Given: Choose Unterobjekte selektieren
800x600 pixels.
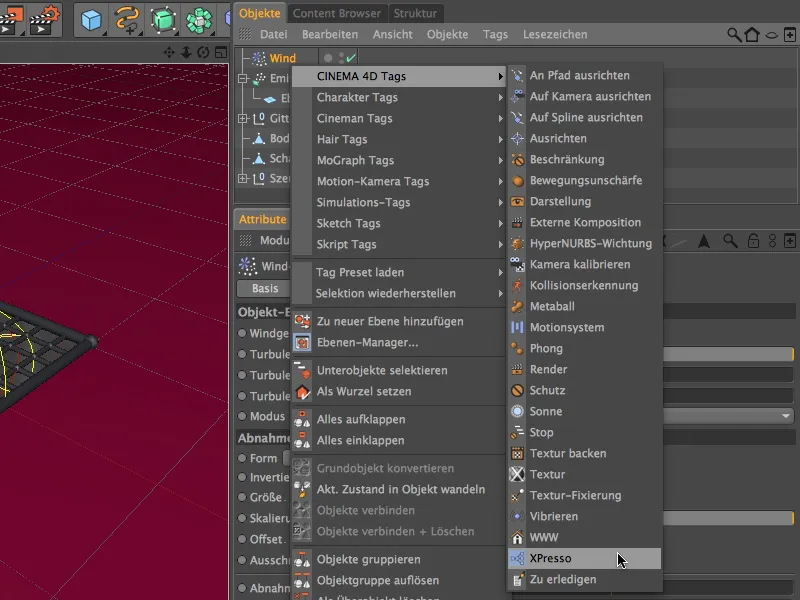Looking at the screenshot, I should pyautogui.click(x=399, y=370).
